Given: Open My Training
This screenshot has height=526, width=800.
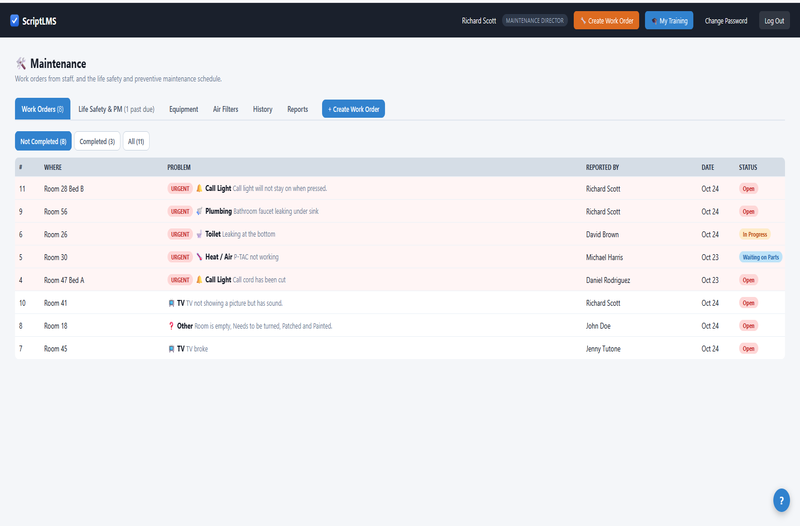Looking at the screenshot, I should tap(669, 20).
